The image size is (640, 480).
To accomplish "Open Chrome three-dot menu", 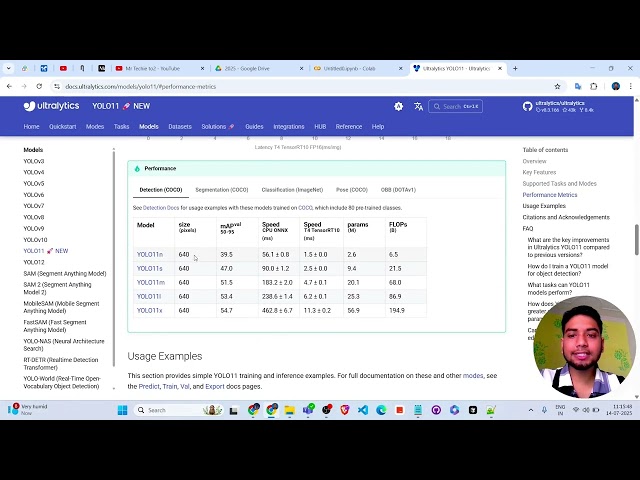I will click(631, 87).
